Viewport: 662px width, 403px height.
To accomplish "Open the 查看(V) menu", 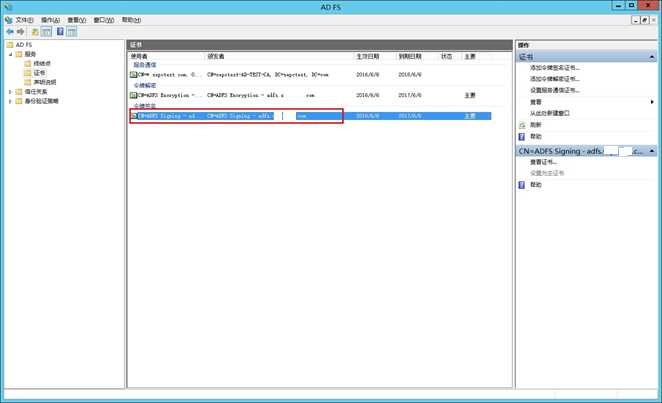I will (76, 20).
